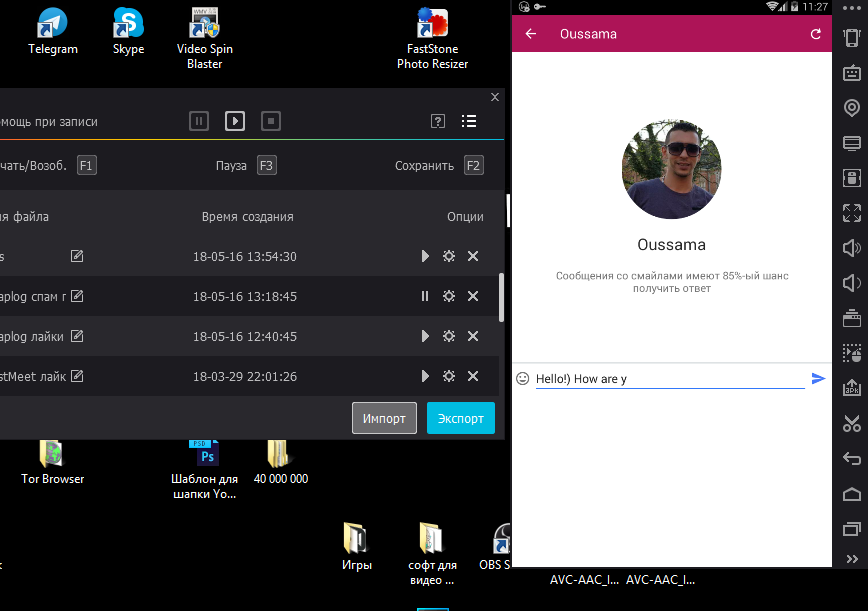This screenshot has height=611, width=868.
Task: Click the scissors screenshot icon in sidebar
Action: click(852, 422)
